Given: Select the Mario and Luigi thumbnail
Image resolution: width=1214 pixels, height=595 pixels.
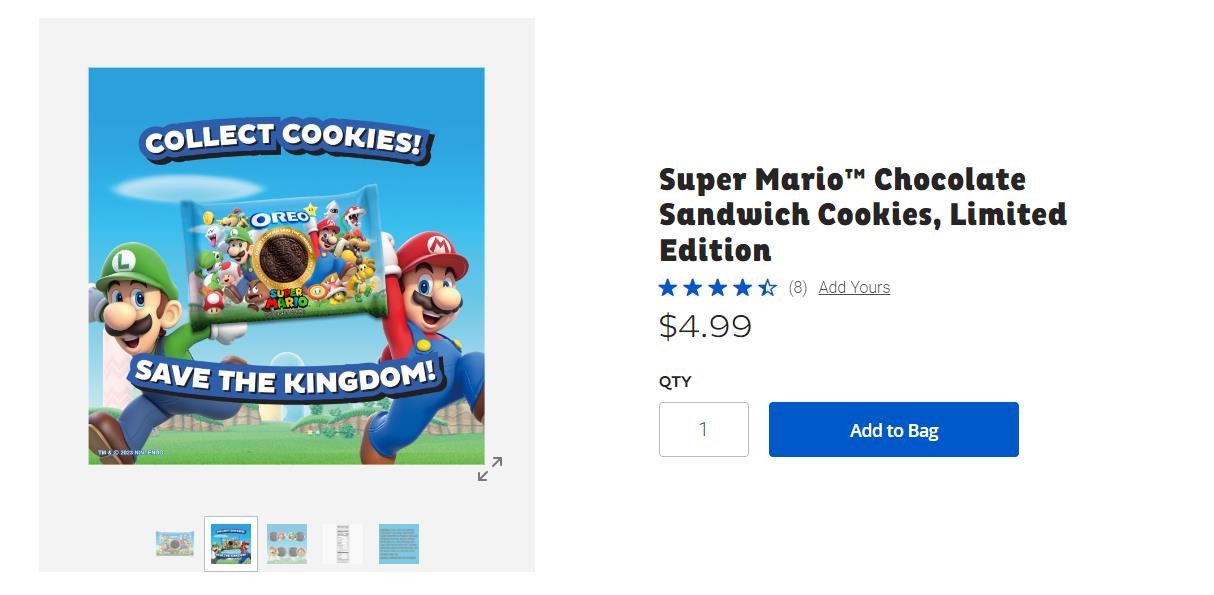Looking at the screenshot, I should click(x=231, y=544).
